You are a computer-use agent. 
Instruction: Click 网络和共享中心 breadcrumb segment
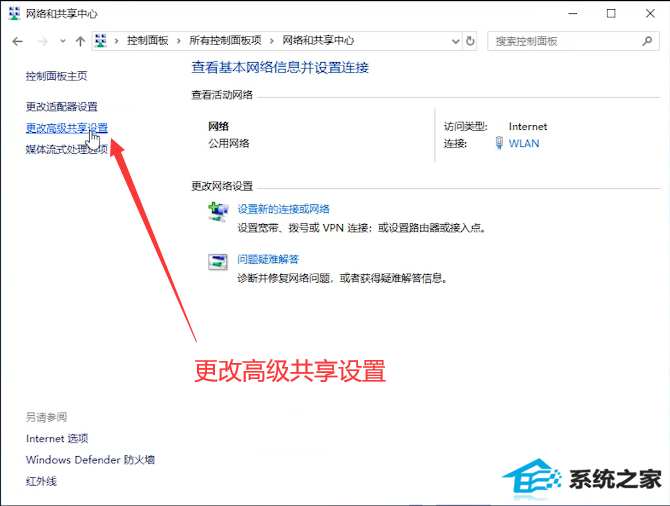pos(318,41)
